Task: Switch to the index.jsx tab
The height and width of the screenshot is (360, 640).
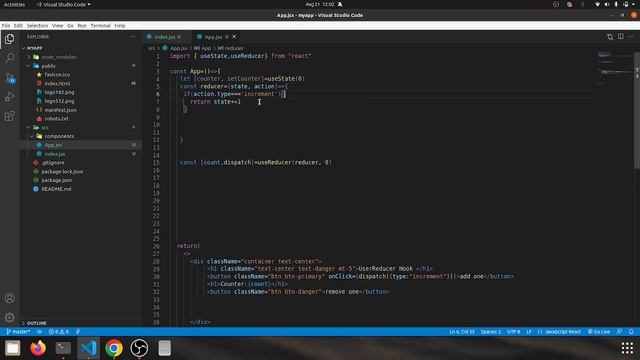Action: [x=165, y=37]
